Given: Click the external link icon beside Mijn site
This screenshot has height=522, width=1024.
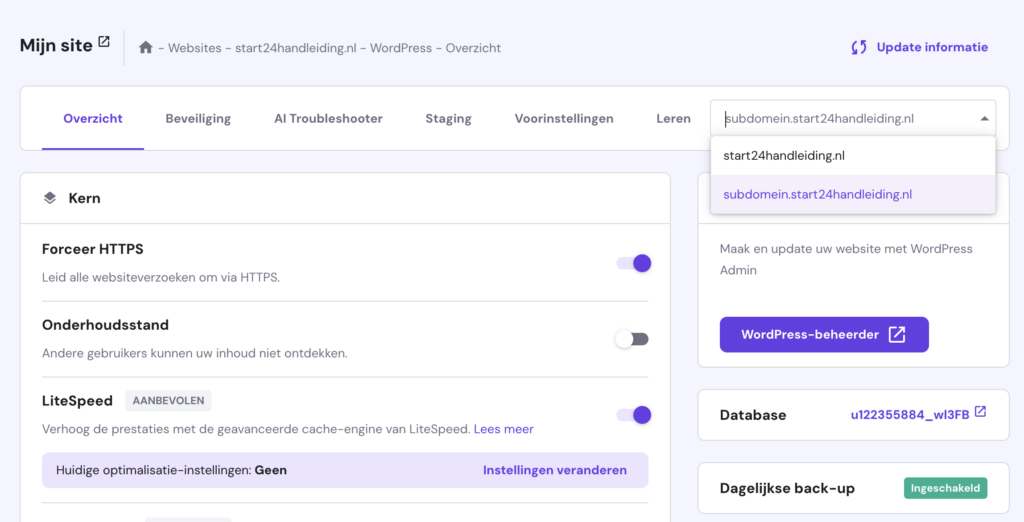Looking at the screenshot, I should pyautogui.click(x=104, y=43).
